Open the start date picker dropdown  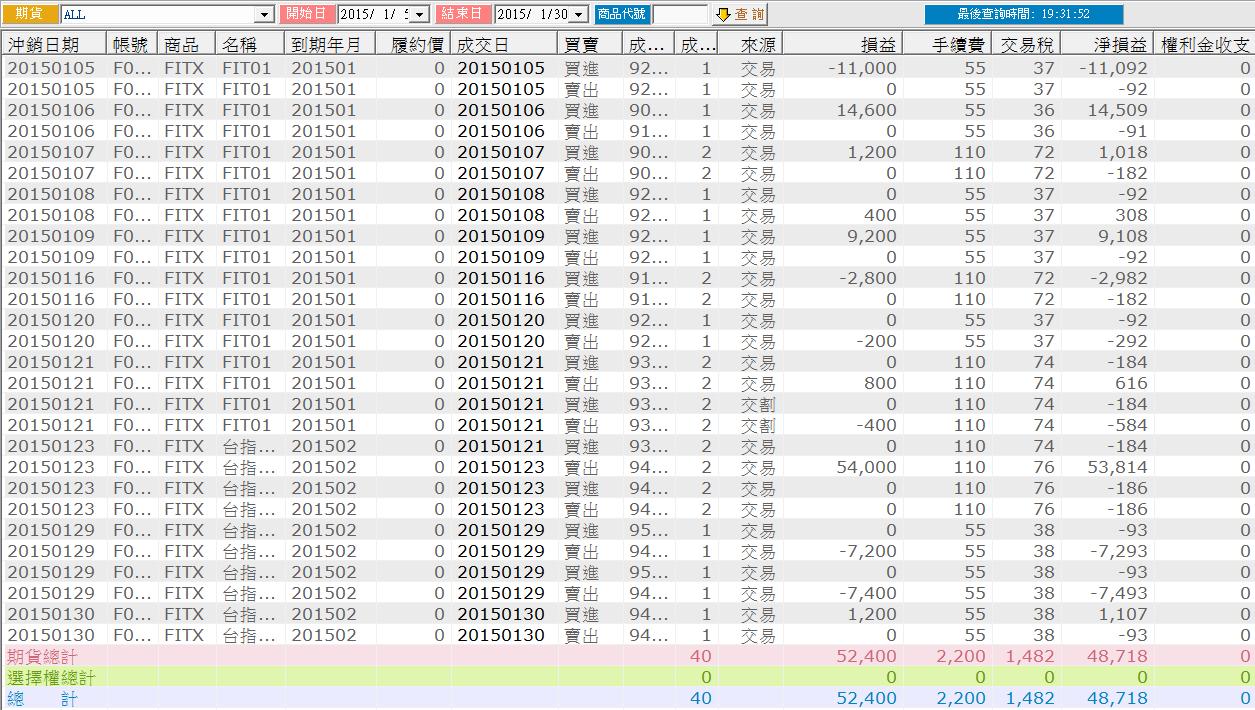click(x=420, y=14)
